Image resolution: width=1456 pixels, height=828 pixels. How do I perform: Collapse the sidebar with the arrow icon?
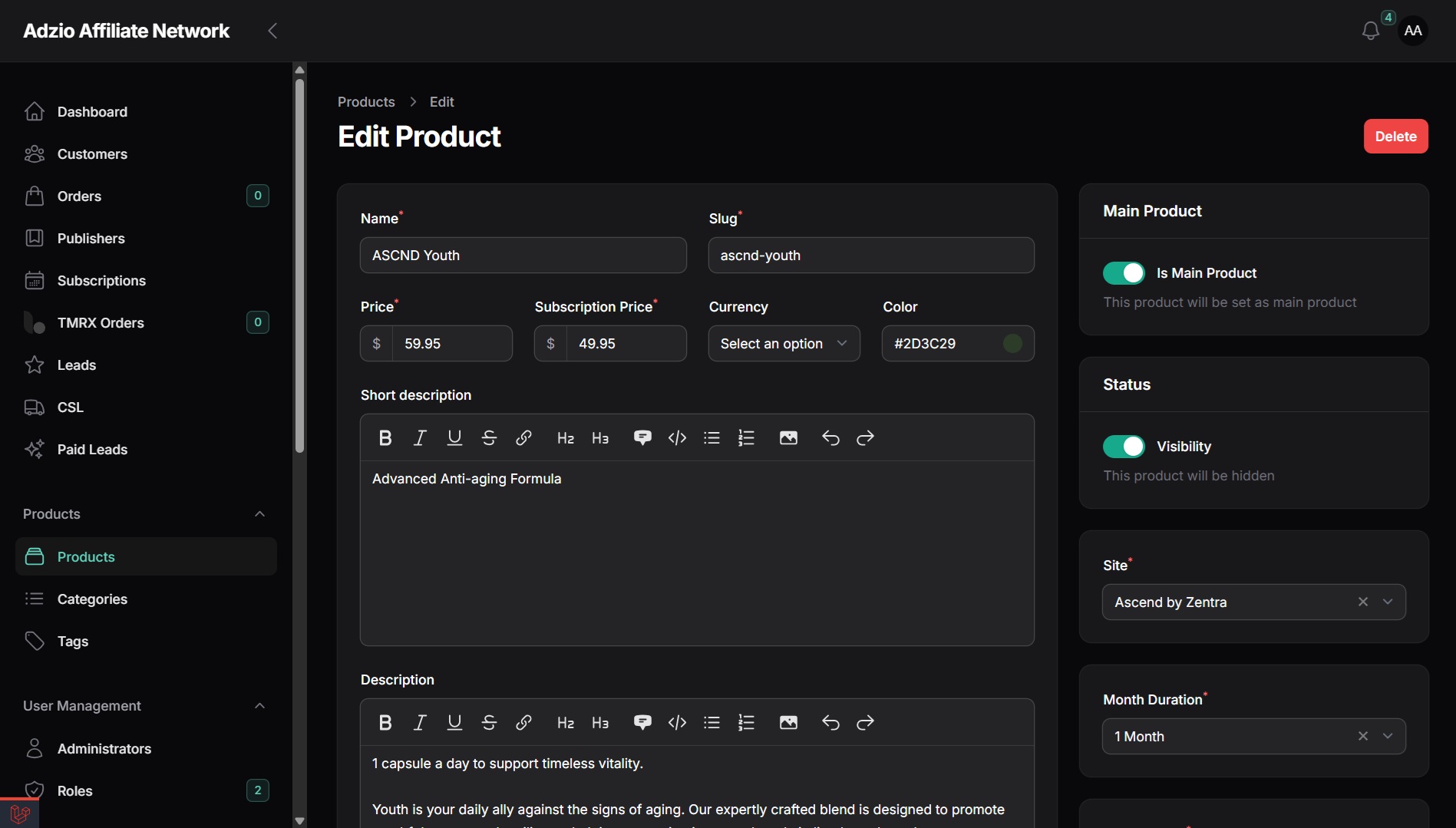272,31
